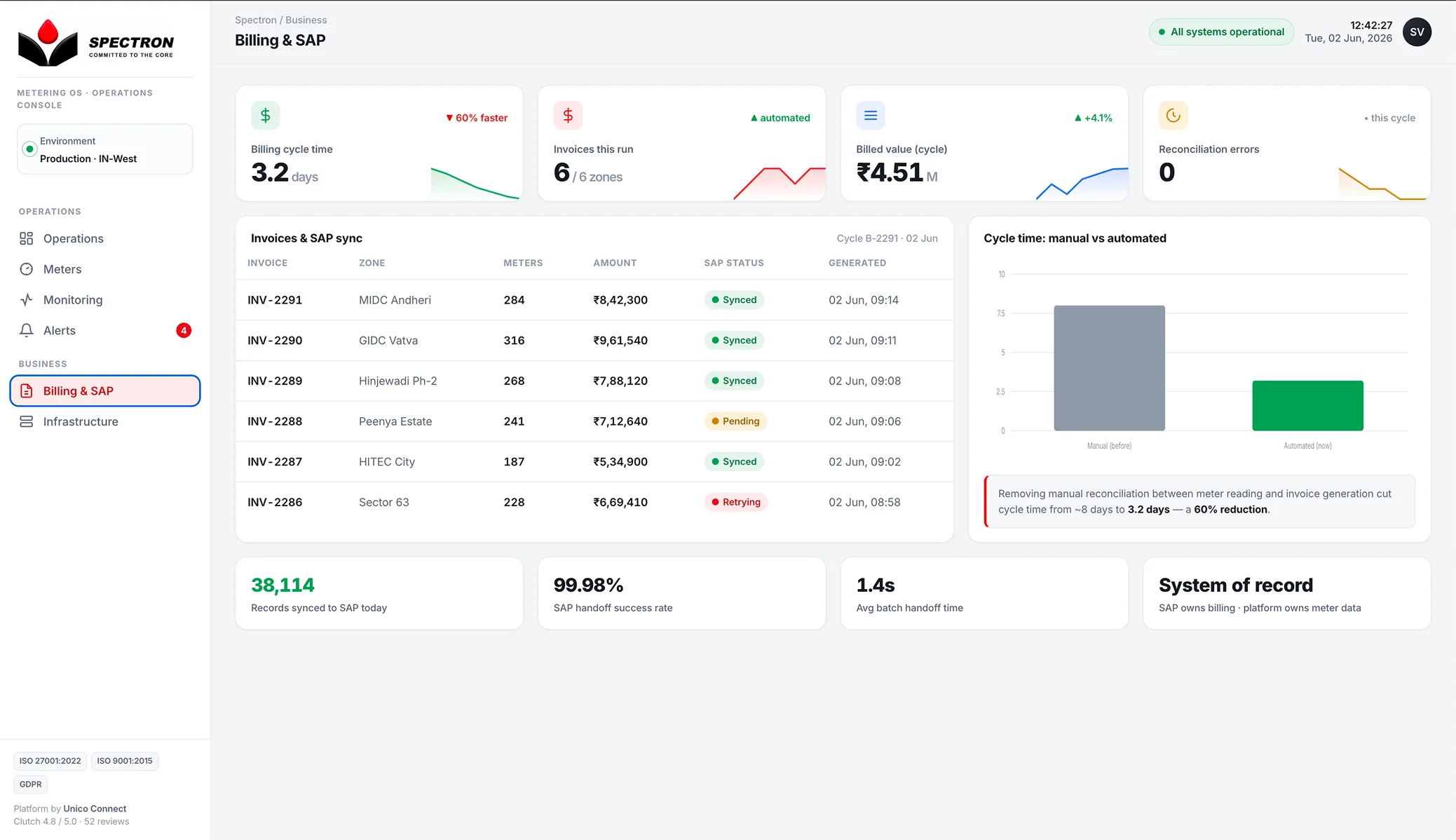
Task: Click the Meters gauge icon
Action: click(x=27, y=269)
